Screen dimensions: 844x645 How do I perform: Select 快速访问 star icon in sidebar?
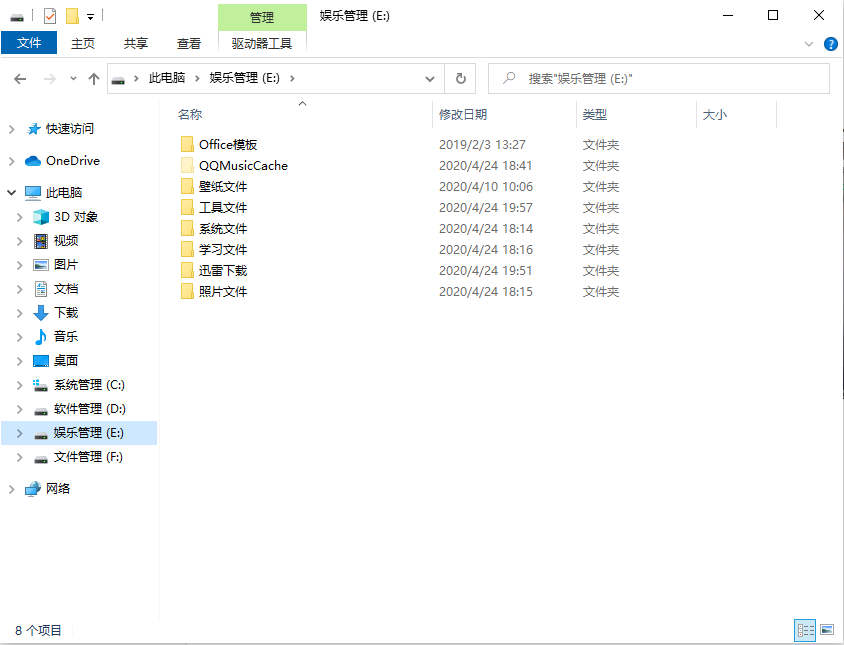pyautogui.click(x=34, y=129)
